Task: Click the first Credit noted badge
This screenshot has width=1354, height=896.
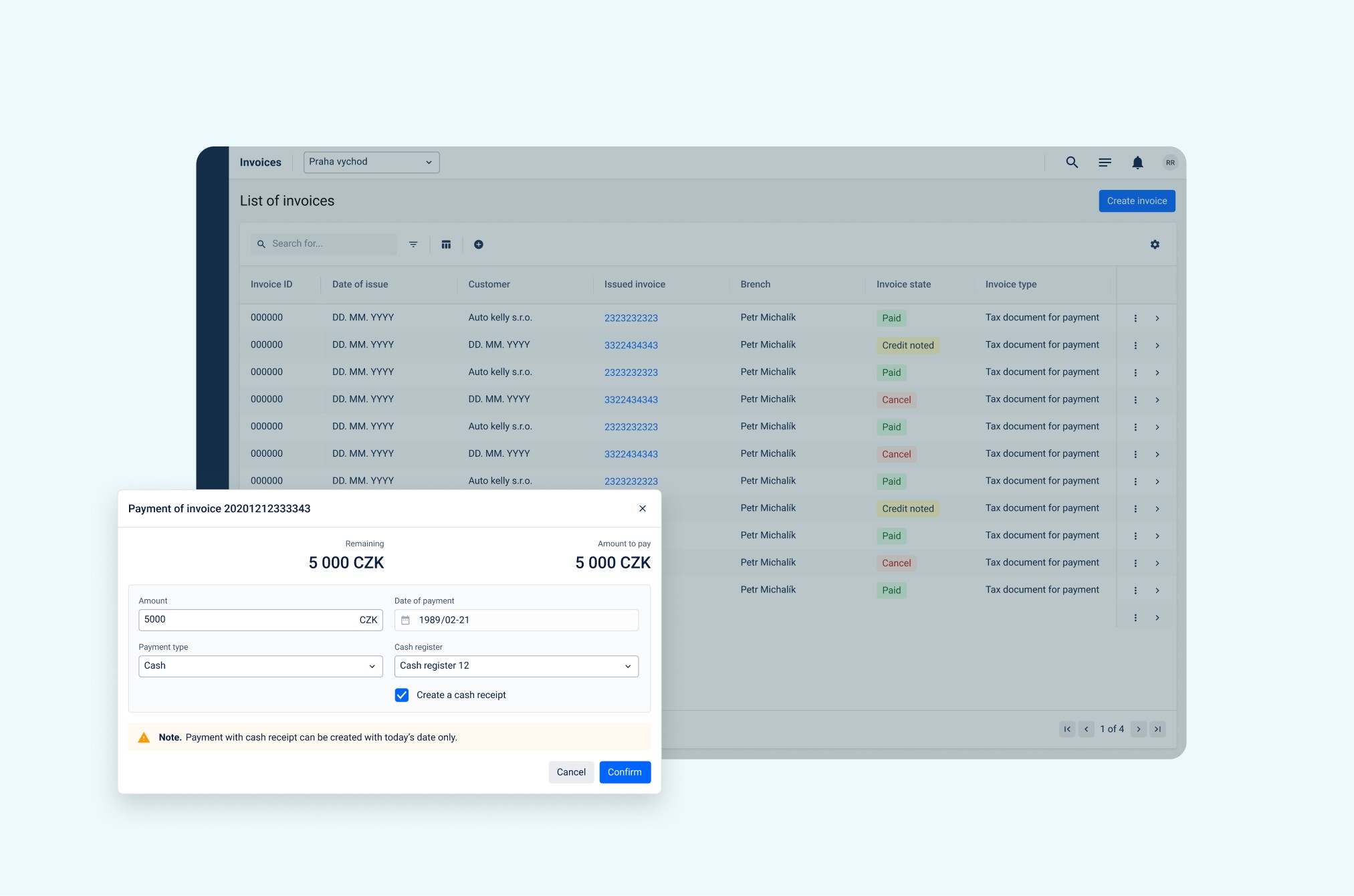Action: coord(908,346)
